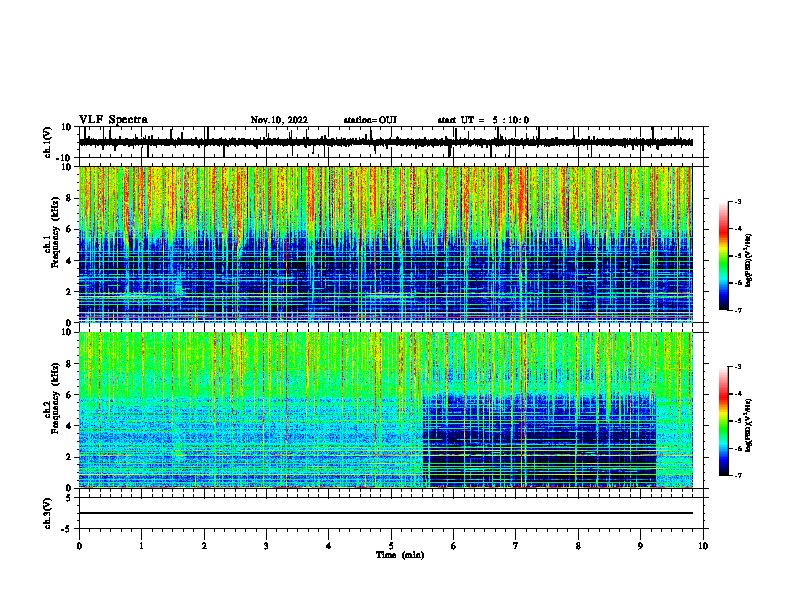Viewport: 792px width, 612px height.
Task: Click the ch.1 spectrogram color scale bar
Action: (724, 256)
